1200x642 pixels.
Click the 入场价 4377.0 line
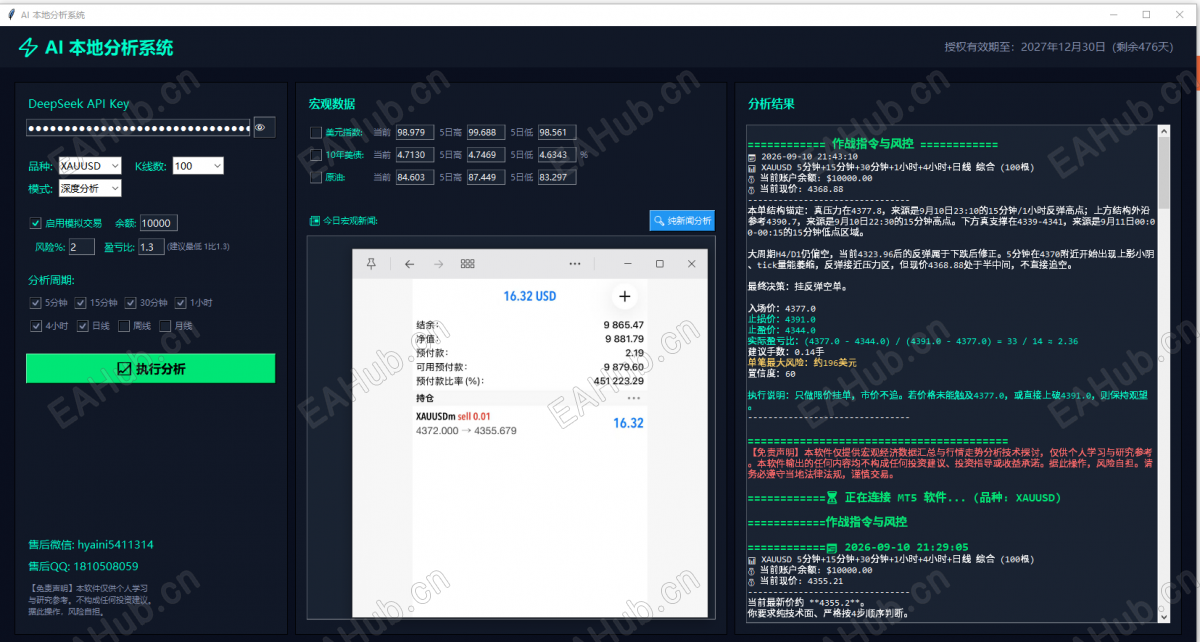[x=782, y=309]
